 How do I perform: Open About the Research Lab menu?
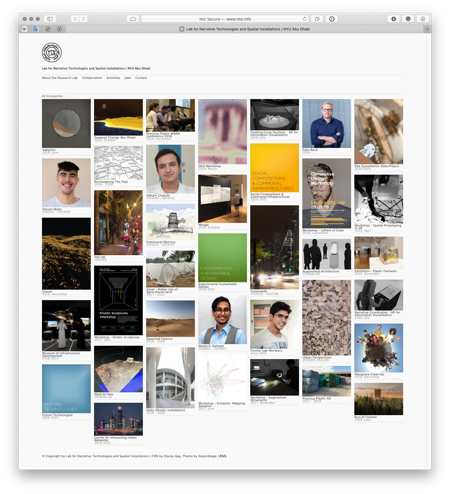click(60, 78)
